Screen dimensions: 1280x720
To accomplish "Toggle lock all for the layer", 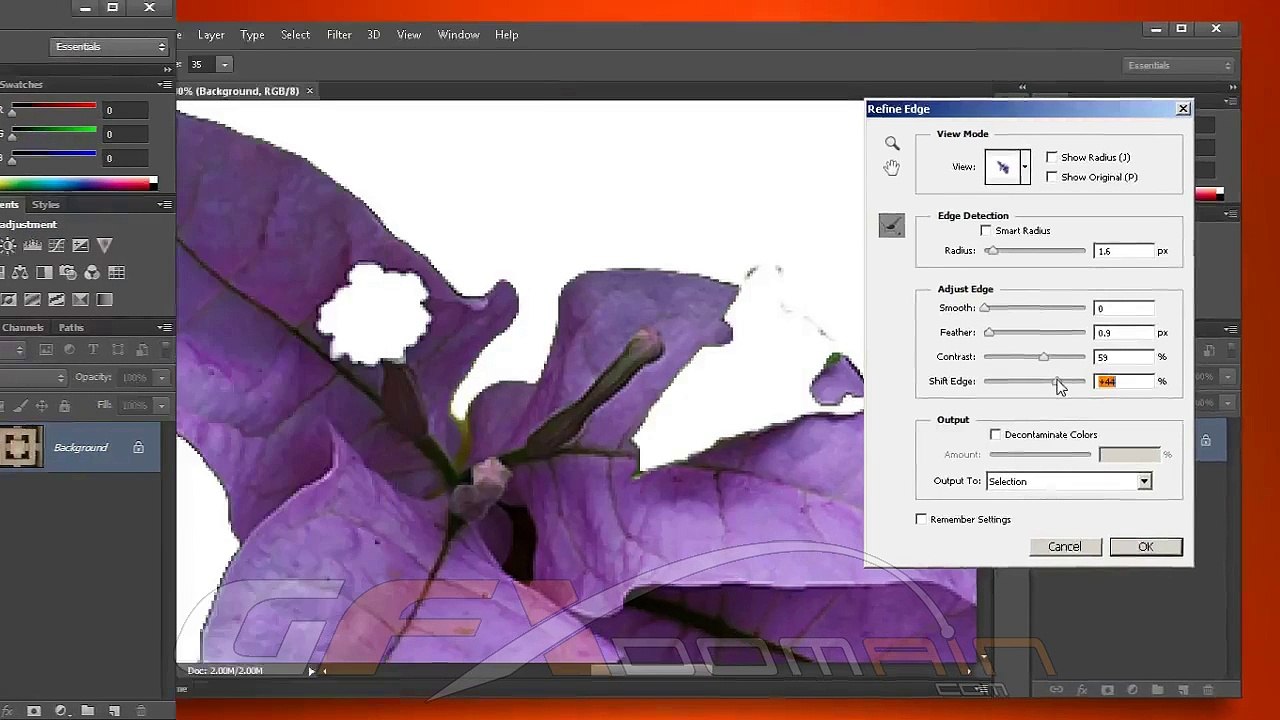I will [x=64, y=406].
